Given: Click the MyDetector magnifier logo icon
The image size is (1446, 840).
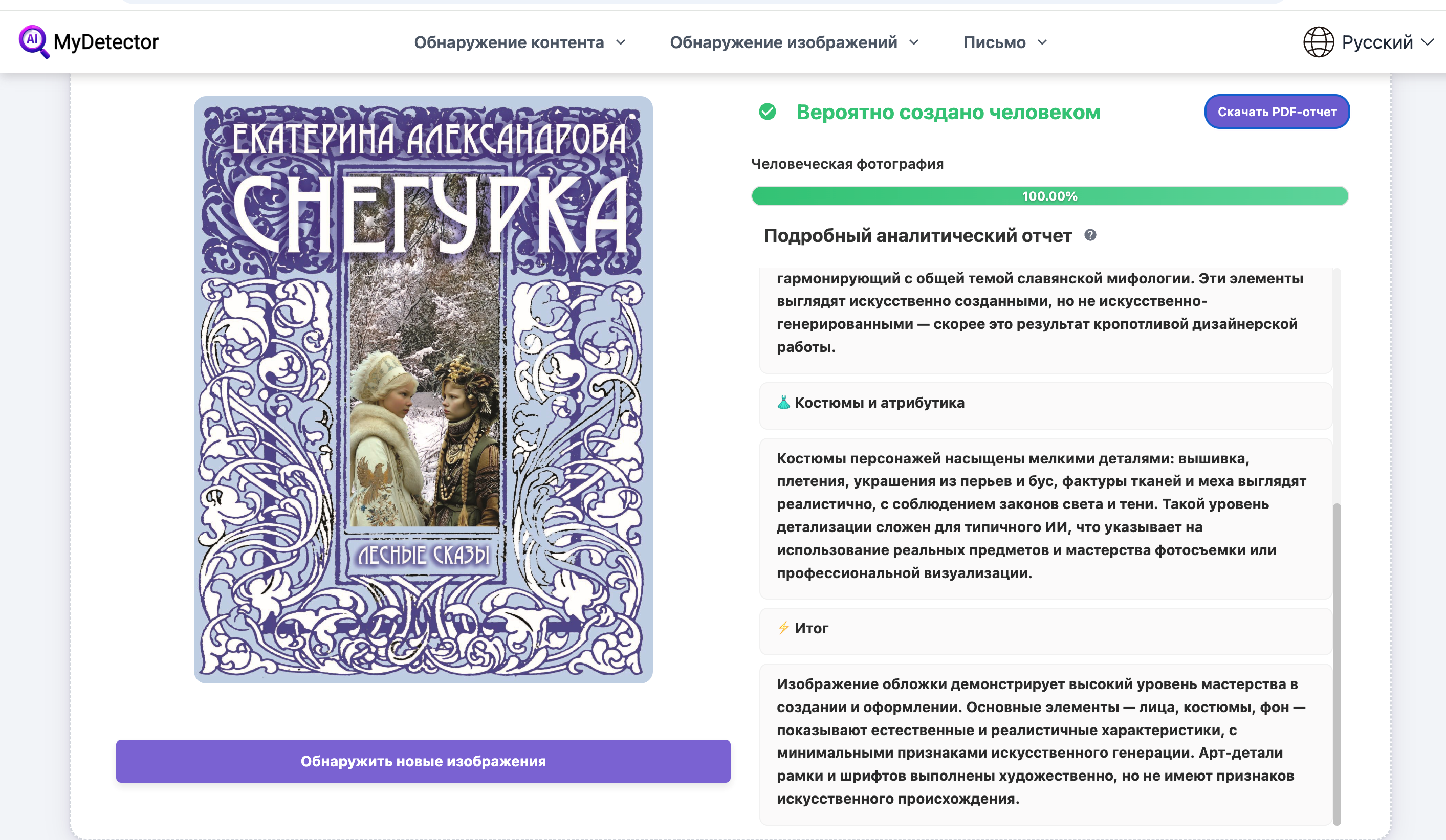Looking at the screenshot, I should pos(34,41).
